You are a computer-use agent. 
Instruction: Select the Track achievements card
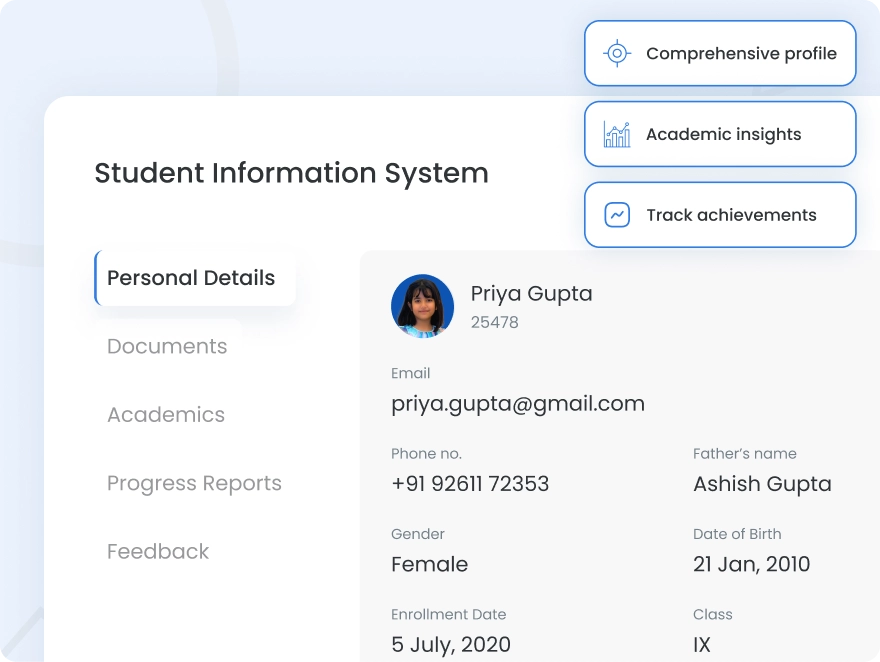(x=720, y=214)
